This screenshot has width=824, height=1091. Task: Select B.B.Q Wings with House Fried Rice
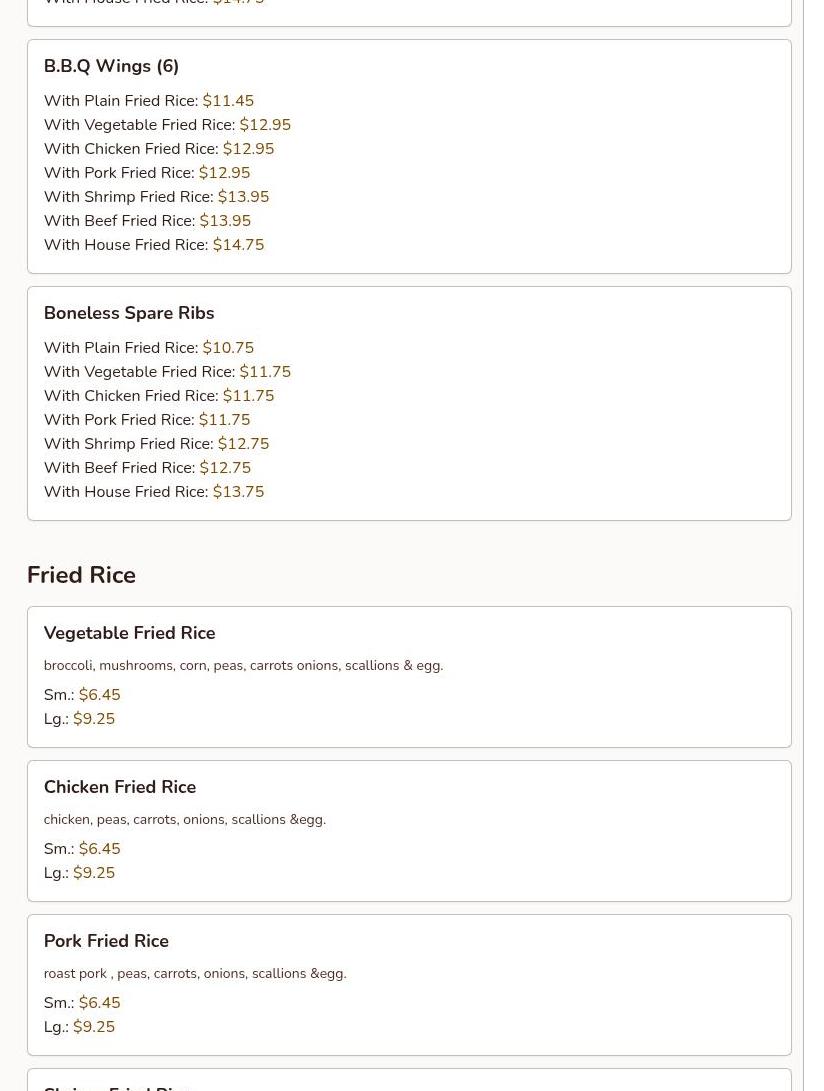pyautogui.click(x=153, y=245)
